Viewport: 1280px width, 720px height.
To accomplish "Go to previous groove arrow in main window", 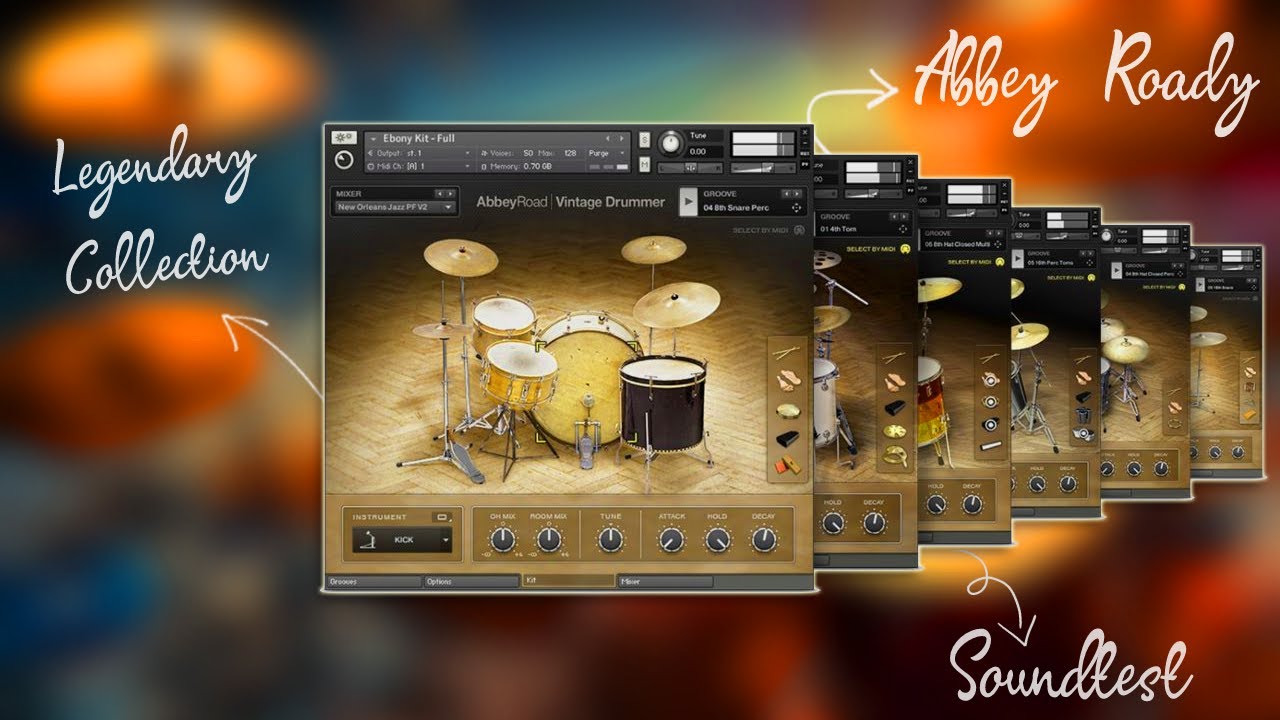I will [x=786, y=193].
